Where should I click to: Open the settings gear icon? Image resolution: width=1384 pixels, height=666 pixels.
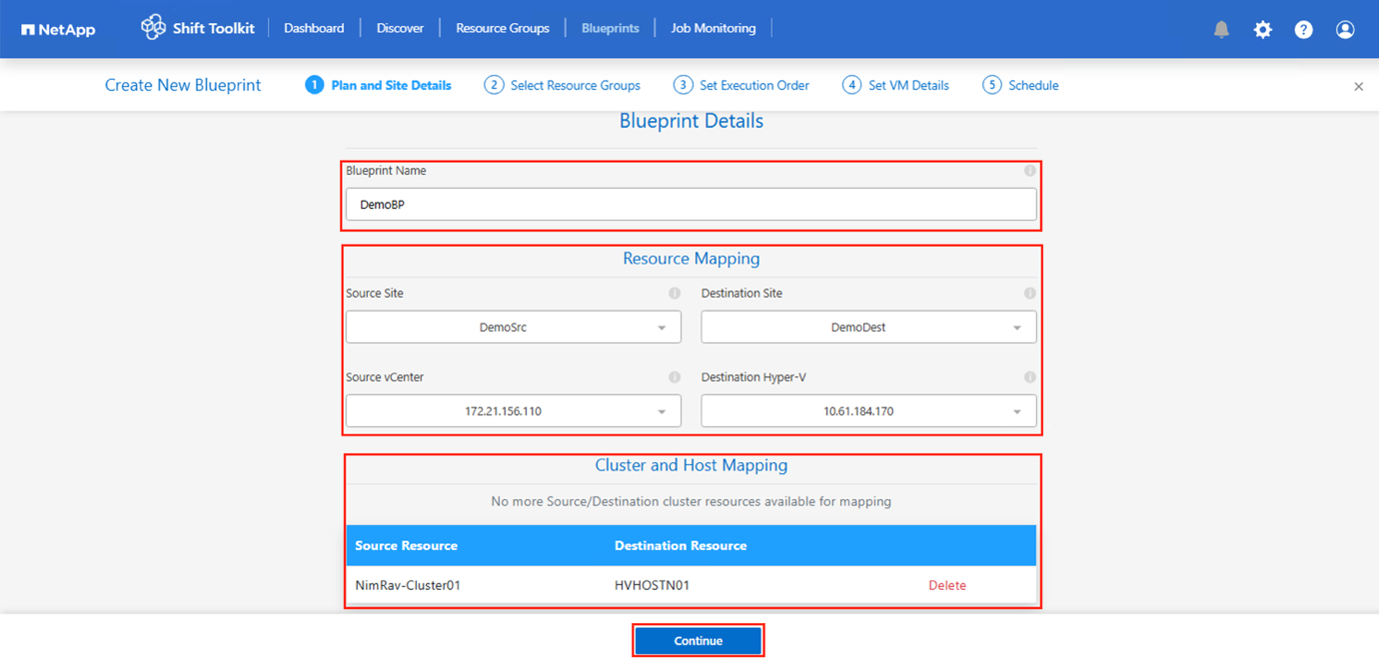tap(1262, 29)
